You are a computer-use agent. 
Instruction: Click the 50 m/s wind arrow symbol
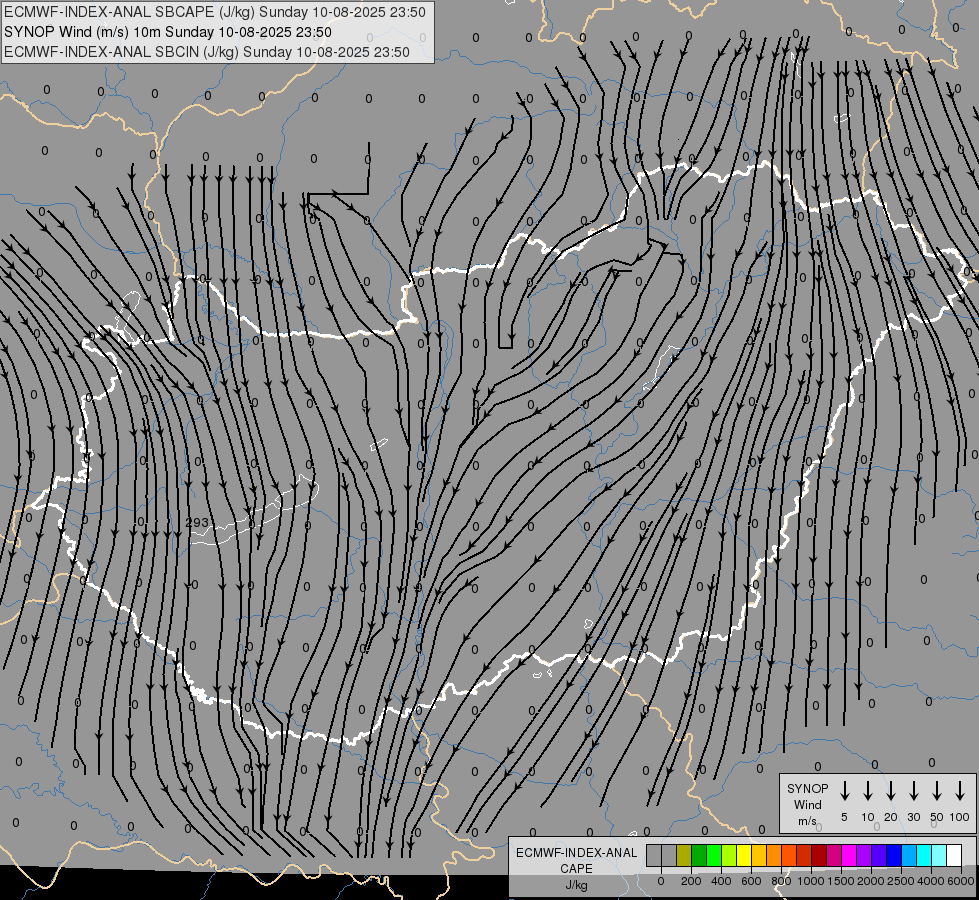[x=937, y=791]
